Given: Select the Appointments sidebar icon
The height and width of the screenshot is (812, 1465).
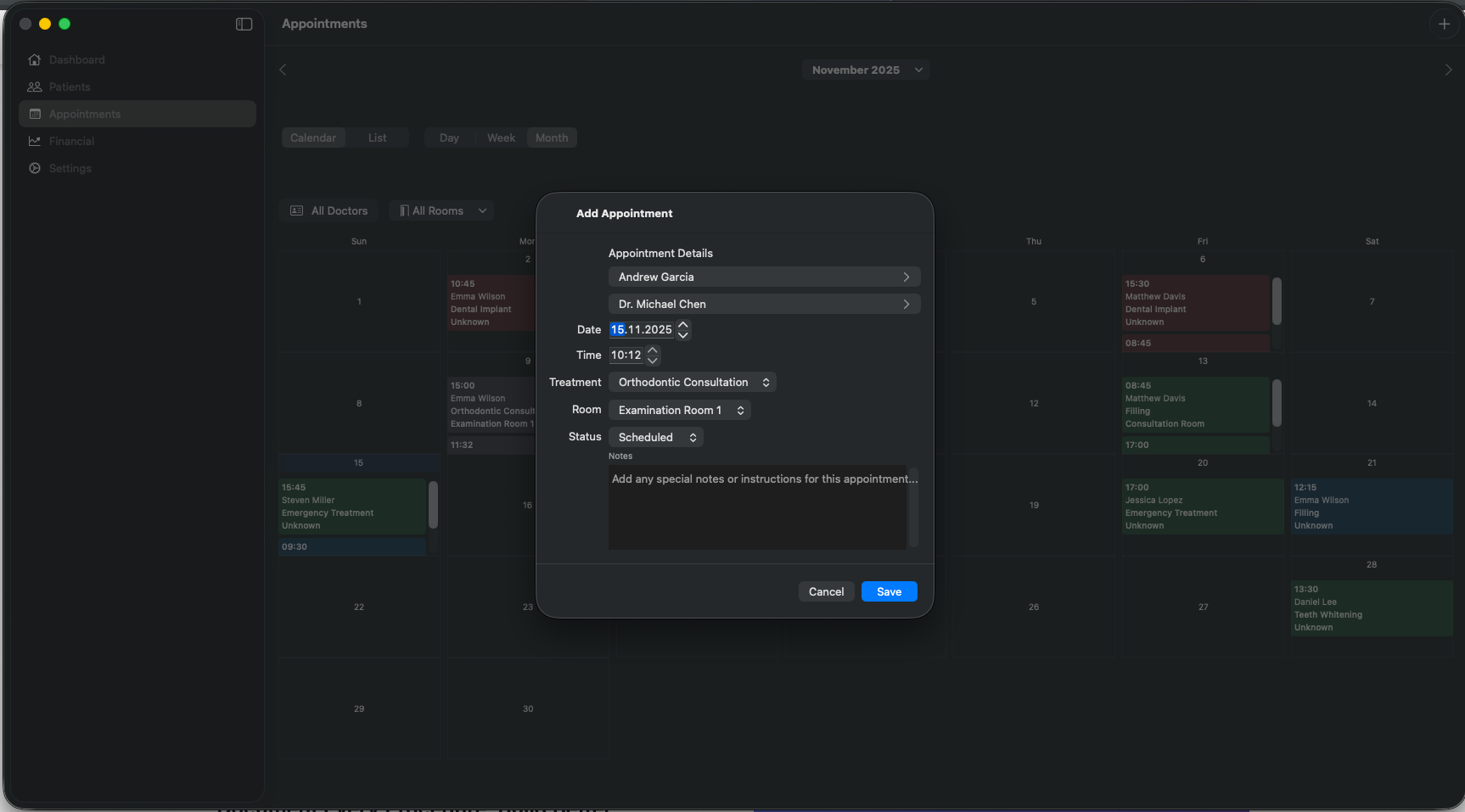Looking at the screenshot, I should pos(34,114).
